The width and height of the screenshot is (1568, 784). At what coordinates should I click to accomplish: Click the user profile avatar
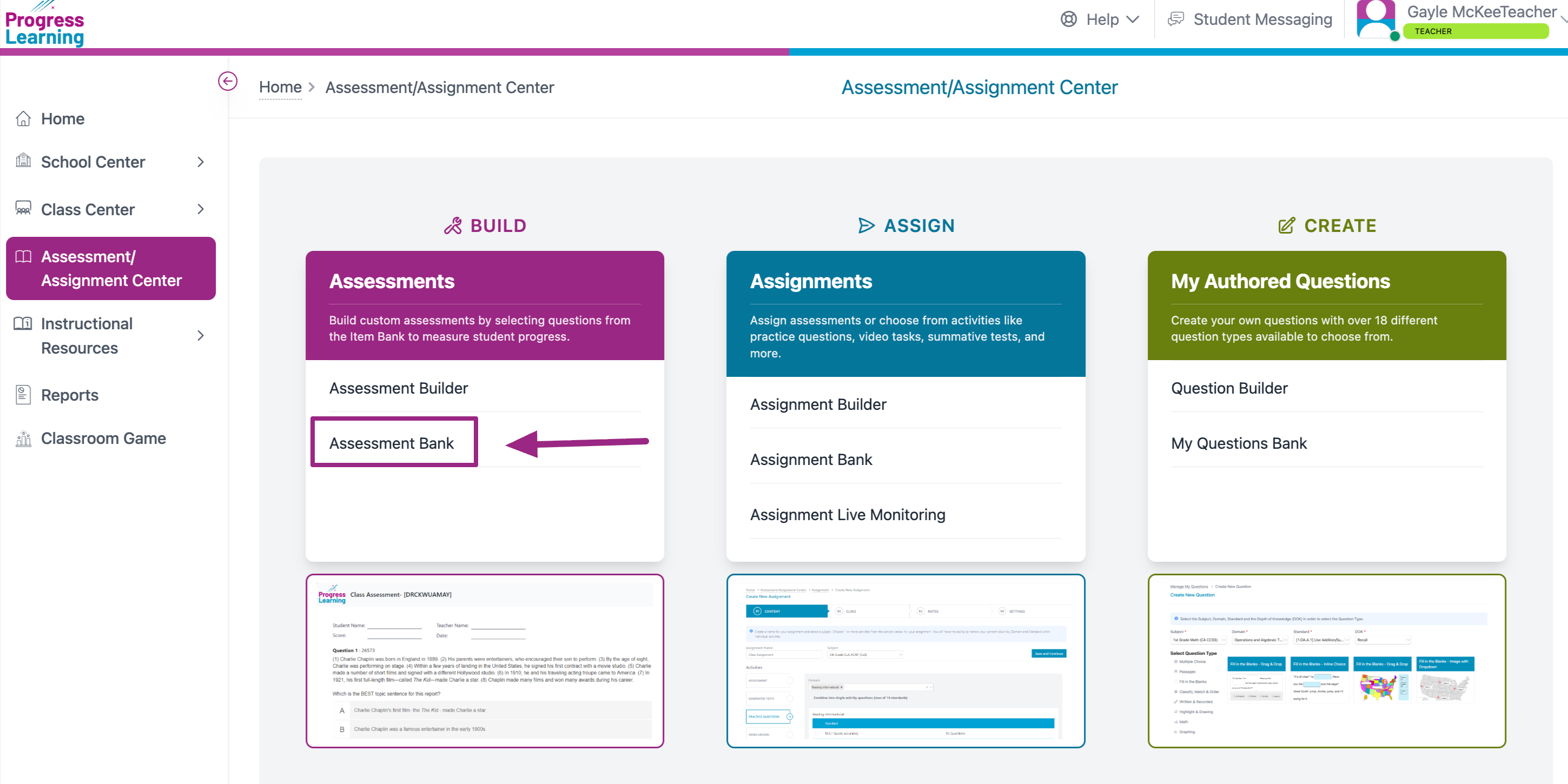(1375, 19)
